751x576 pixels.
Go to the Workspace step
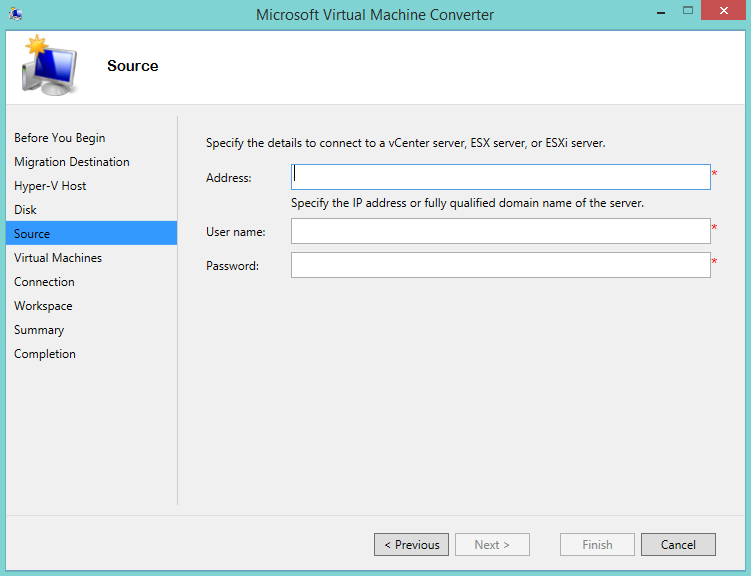[x=43, y=305]
